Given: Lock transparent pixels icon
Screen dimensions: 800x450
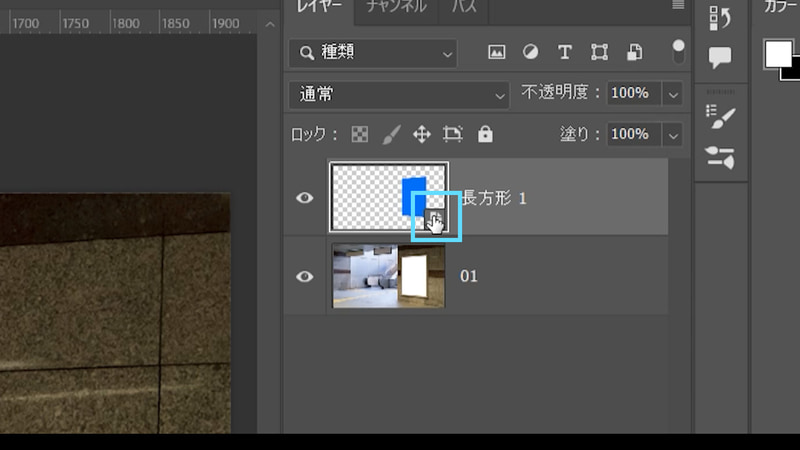Looking at the screenshot, I should pos(360,134).
